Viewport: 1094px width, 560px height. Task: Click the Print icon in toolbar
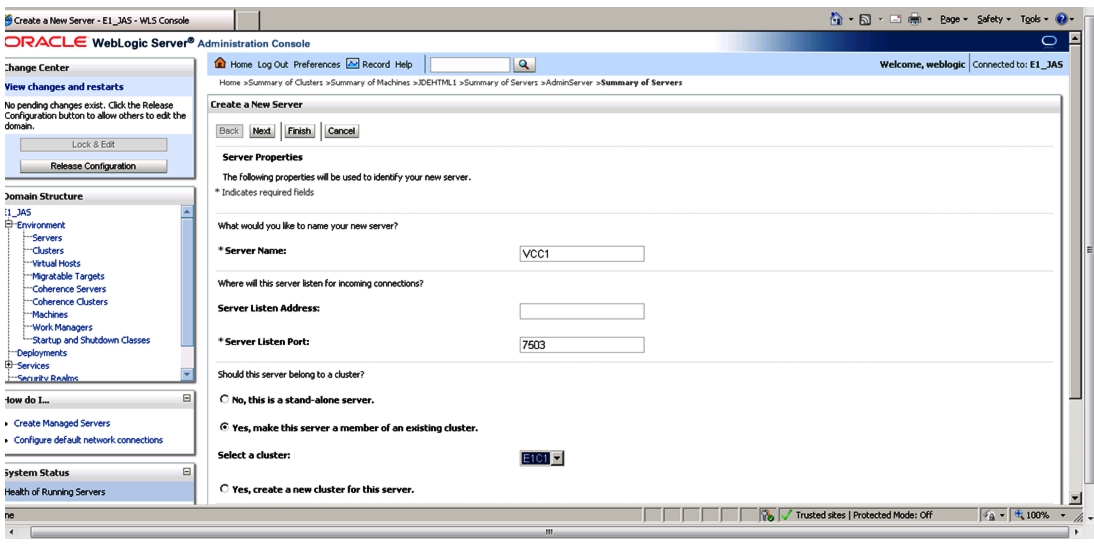click(x=915, y=20)
